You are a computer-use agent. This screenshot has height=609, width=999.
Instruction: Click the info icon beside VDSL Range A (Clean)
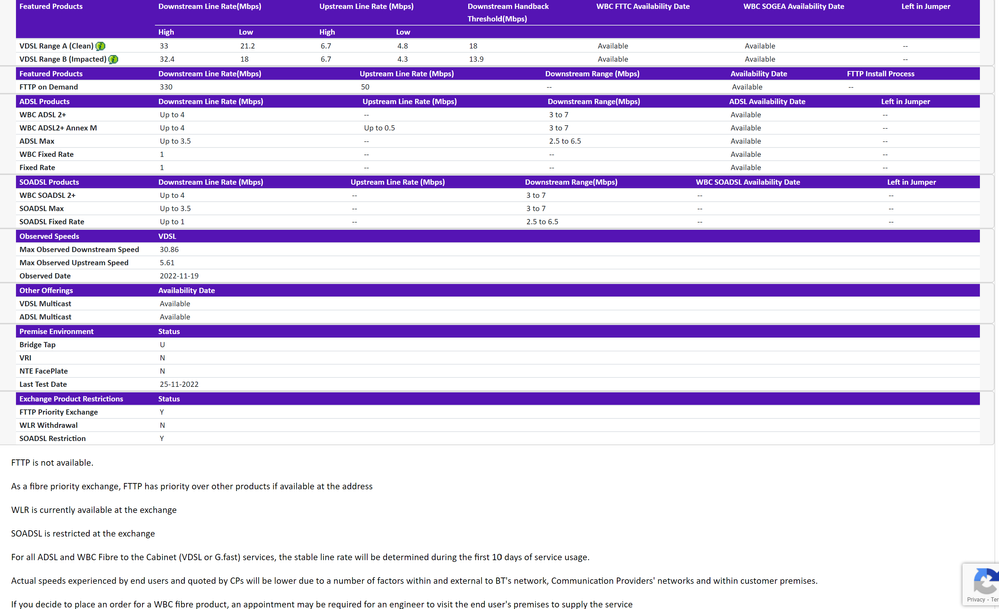coord(100,46)
